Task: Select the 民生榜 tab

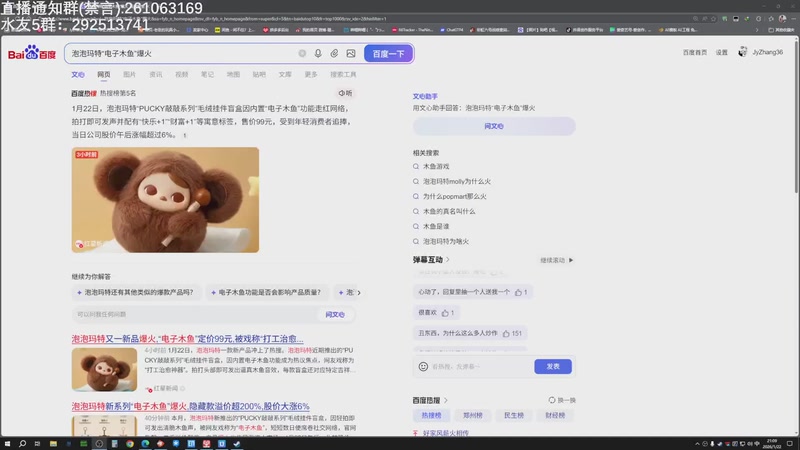Action: [x=514, y=415]
